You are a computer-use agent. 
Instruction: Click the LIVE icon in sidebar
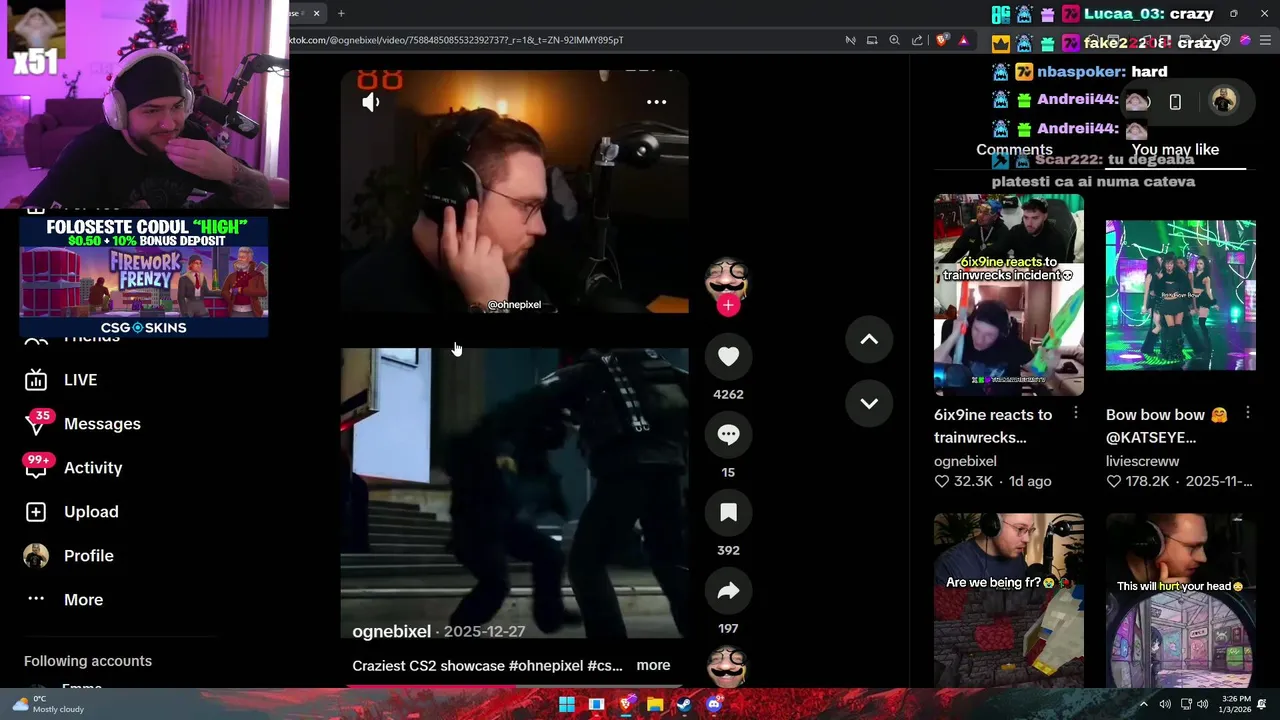click(x=36, y=380)
